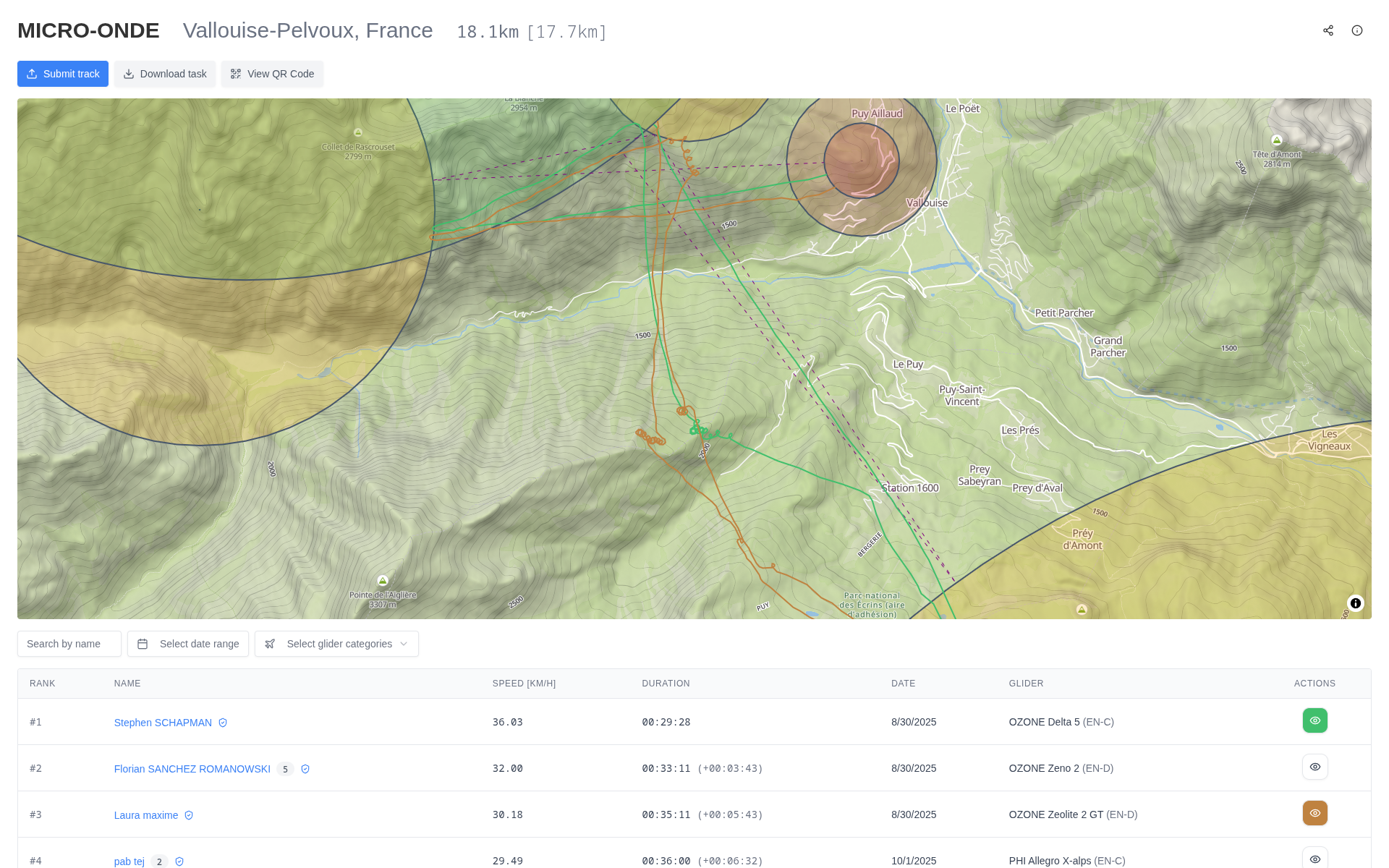Open the Select date range picker
1389x868 pixels.
pos(188,644)
